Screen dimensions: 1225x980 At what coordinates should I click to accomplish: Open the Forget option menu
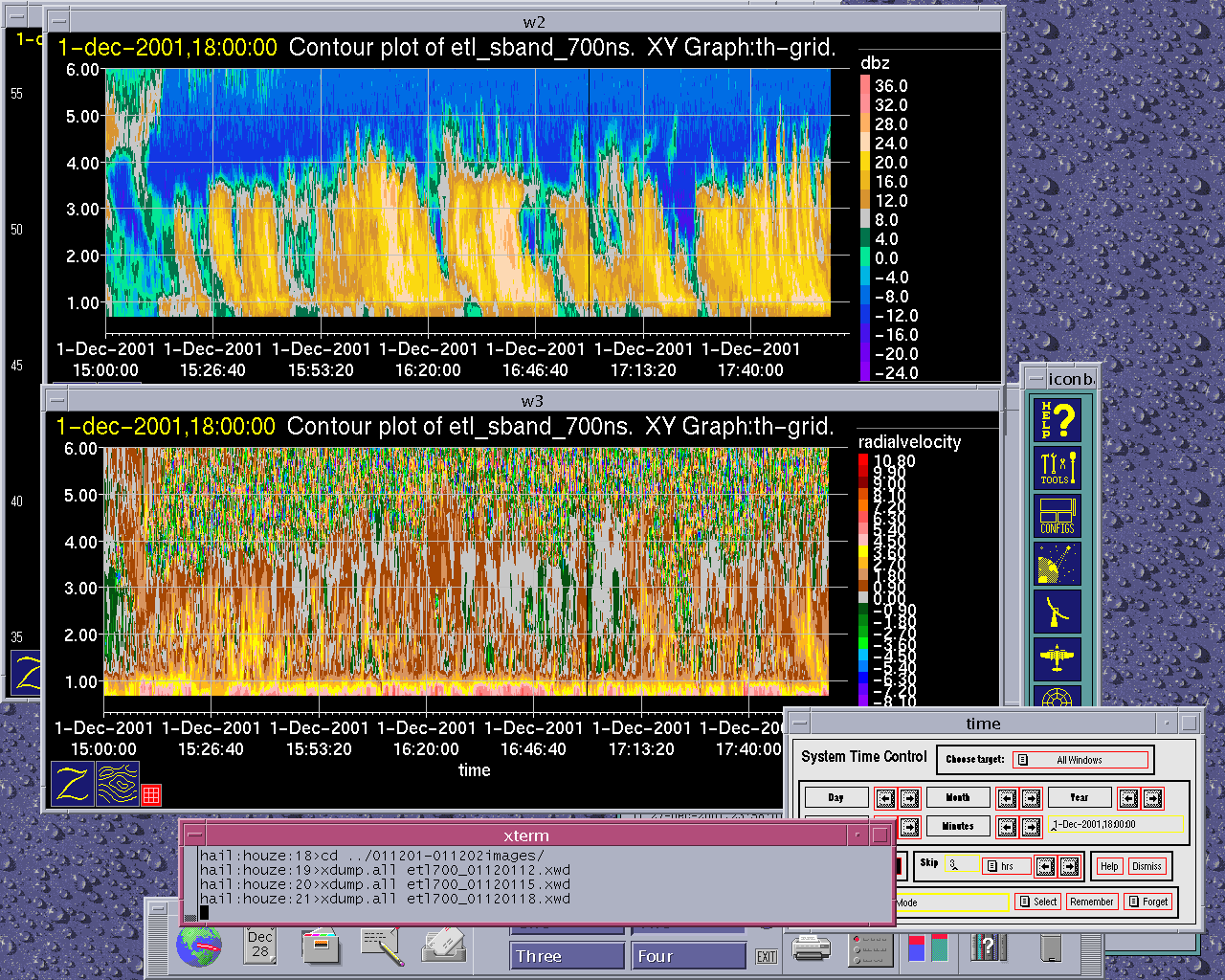[1147, 902]
